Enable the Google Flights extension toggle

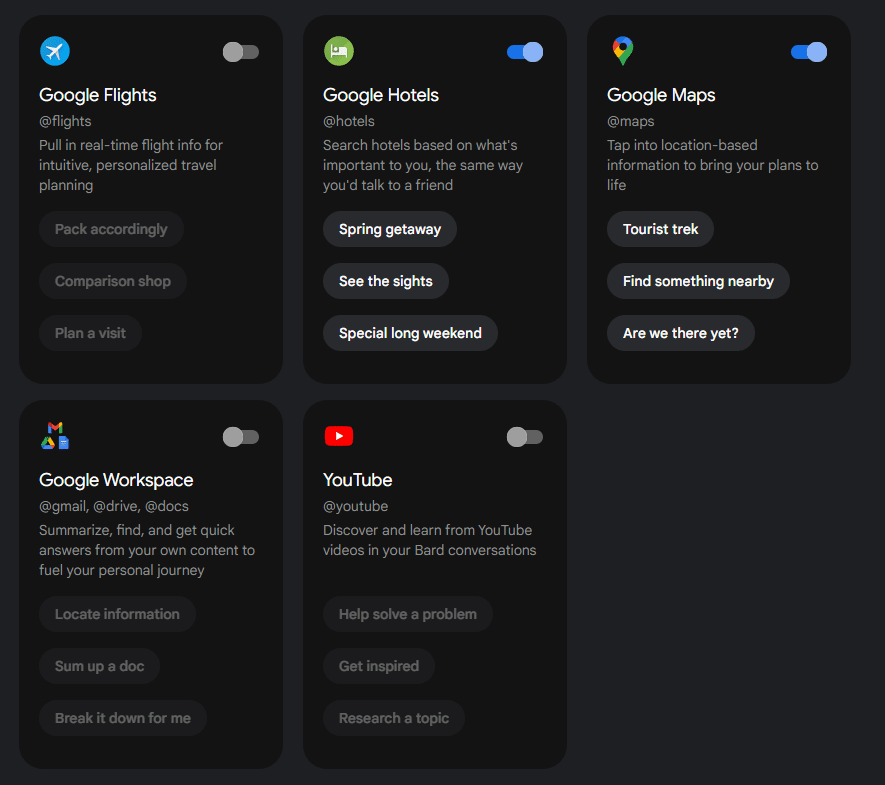tap(241, 52)
